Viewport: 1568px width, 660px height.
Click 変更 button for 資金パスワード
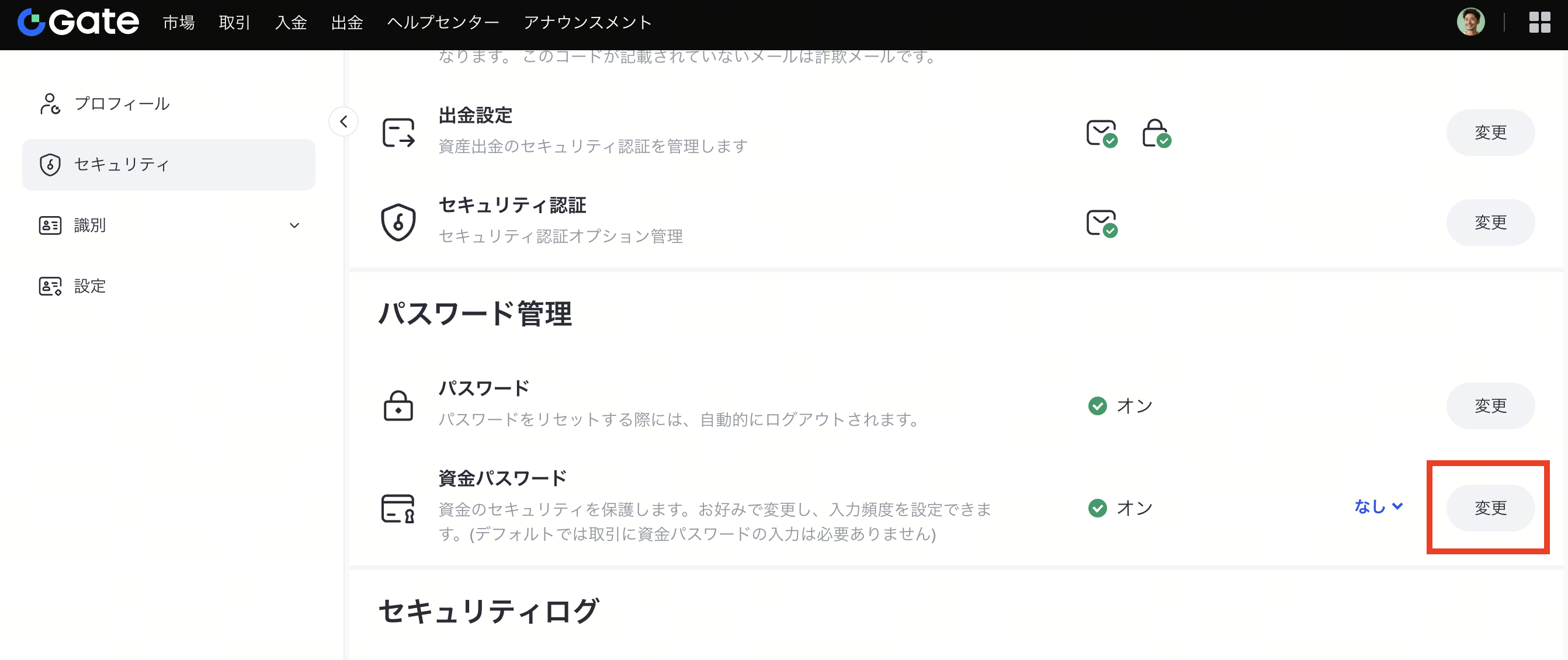(x=1490, y=508)
